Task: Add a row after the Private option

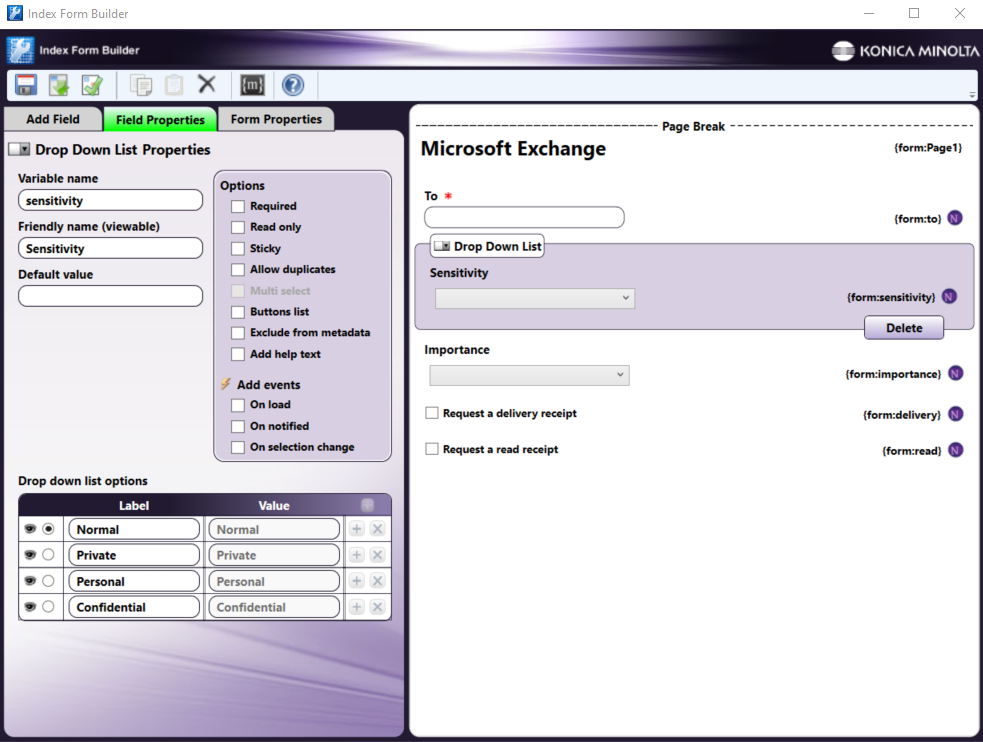Action: 357,555
